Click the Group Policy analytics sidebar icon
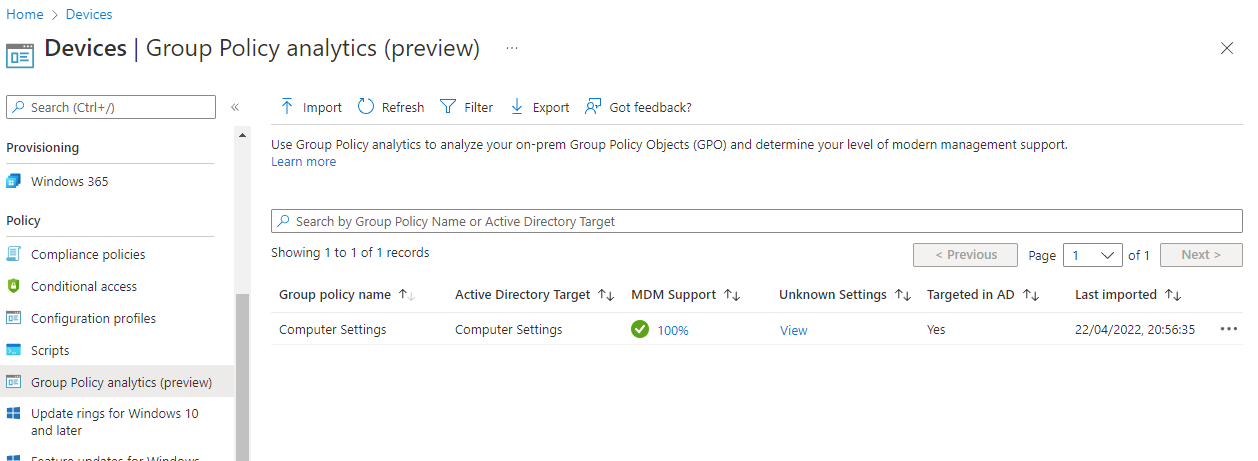Image resolution: width=1258 pixels, height=461 pixels. click(x=14, y=382)
